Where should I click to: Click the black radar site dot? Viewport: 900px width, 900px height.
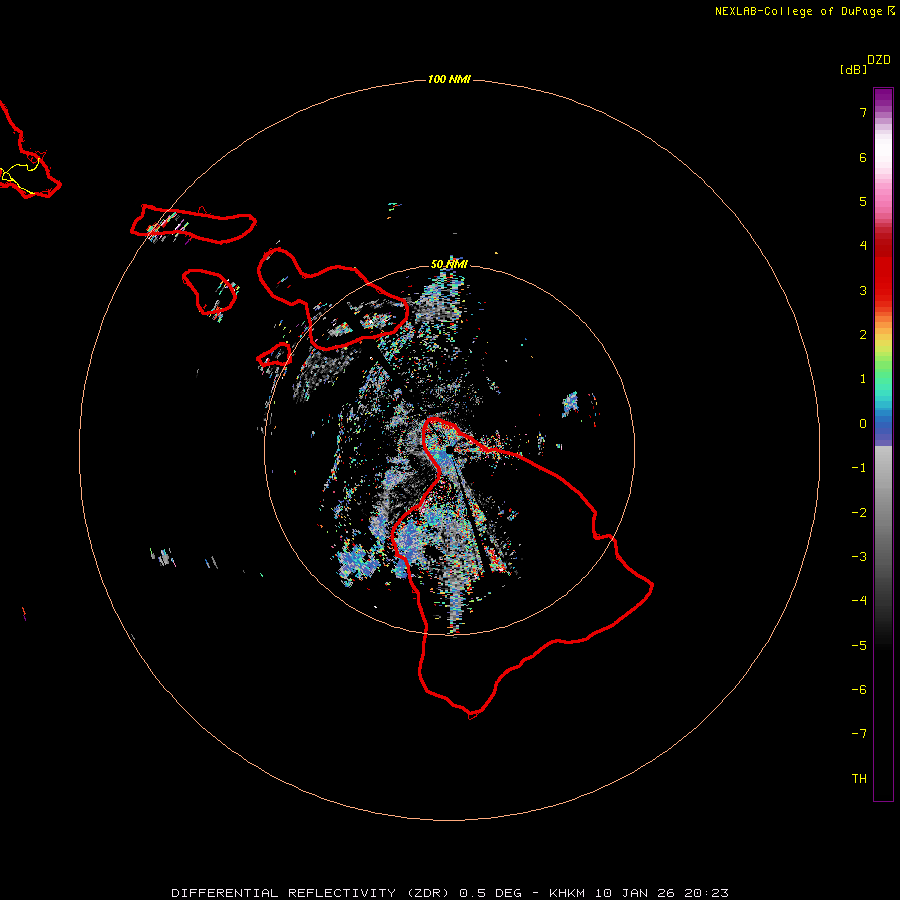[x=450, y=450]
